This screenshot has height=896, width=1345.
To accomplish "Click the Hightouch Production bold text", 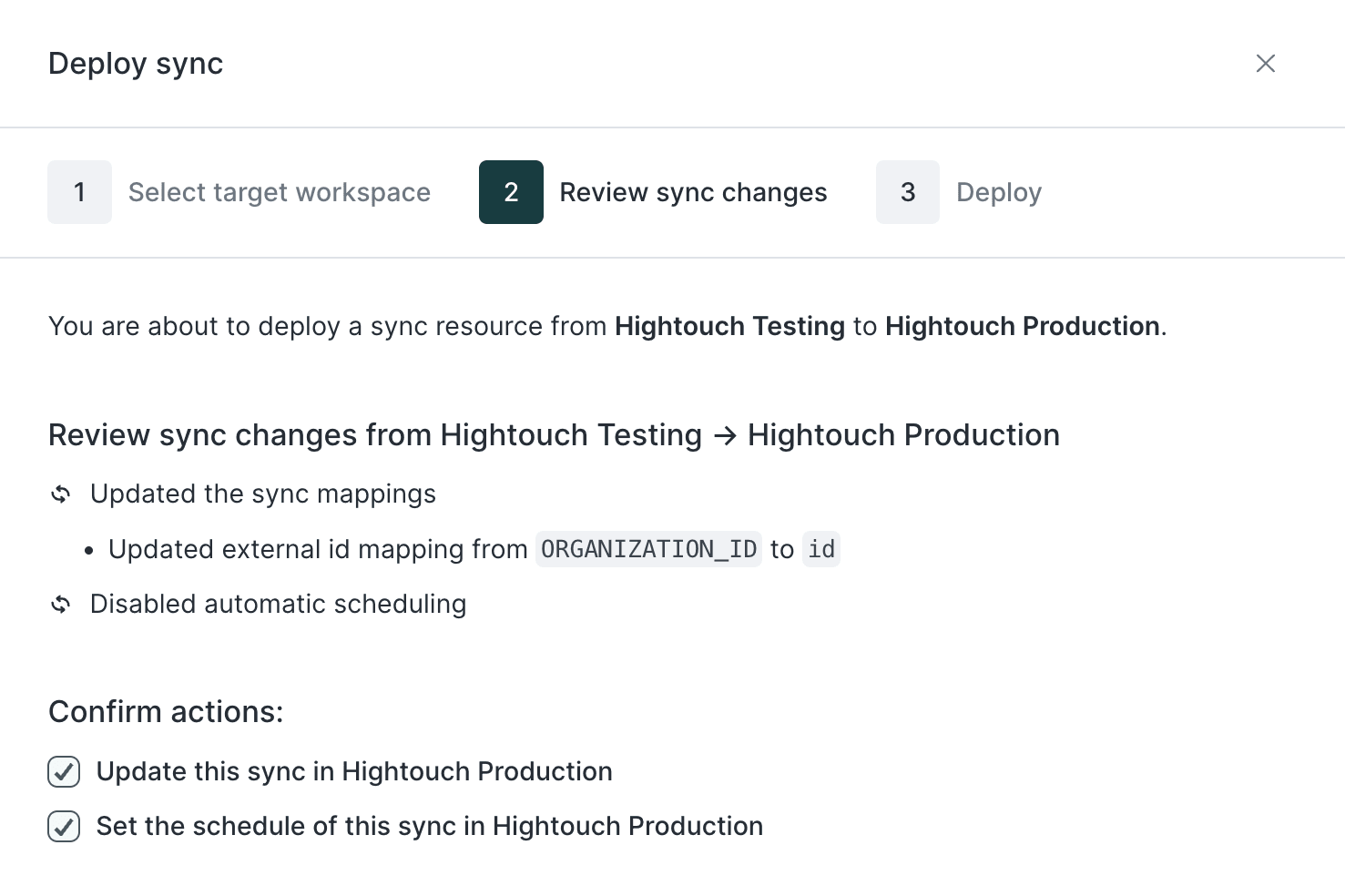I will pos(1020,326).
